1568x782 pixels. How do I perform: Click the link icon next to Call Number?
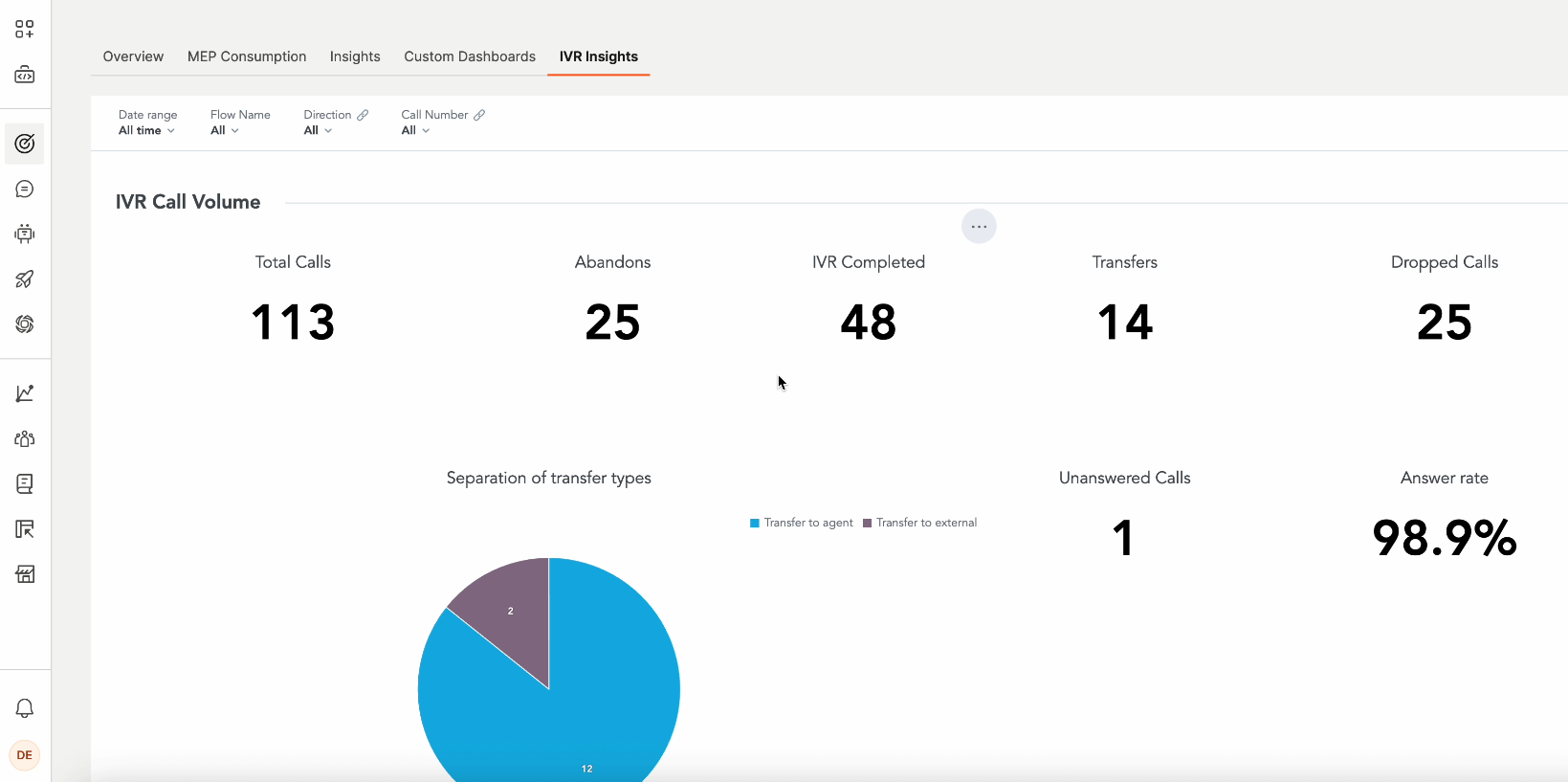479,115
